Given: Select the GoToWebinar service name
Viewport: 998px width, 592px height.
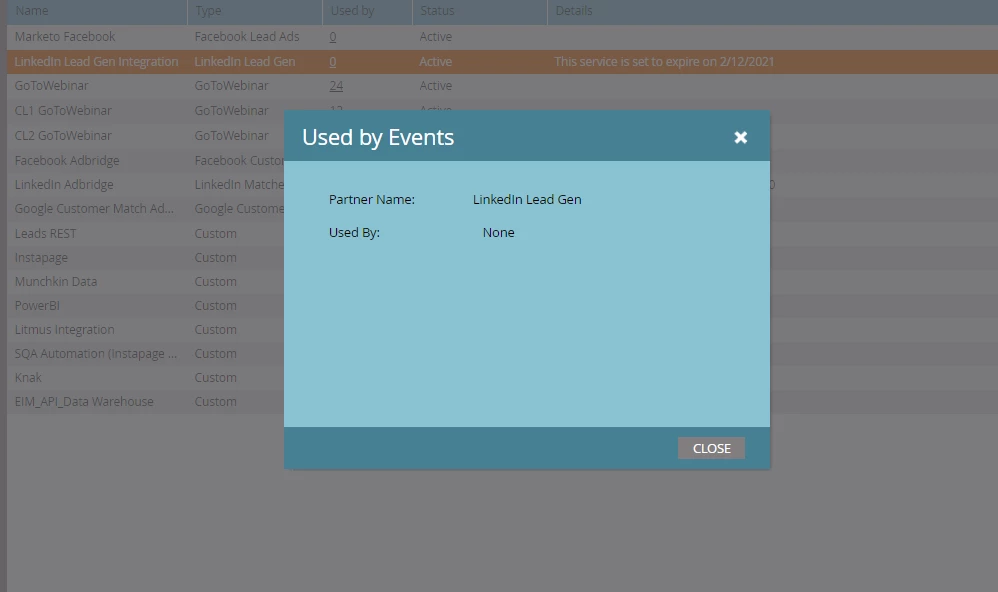Looking at the screenshot, I should click(52, 86).
